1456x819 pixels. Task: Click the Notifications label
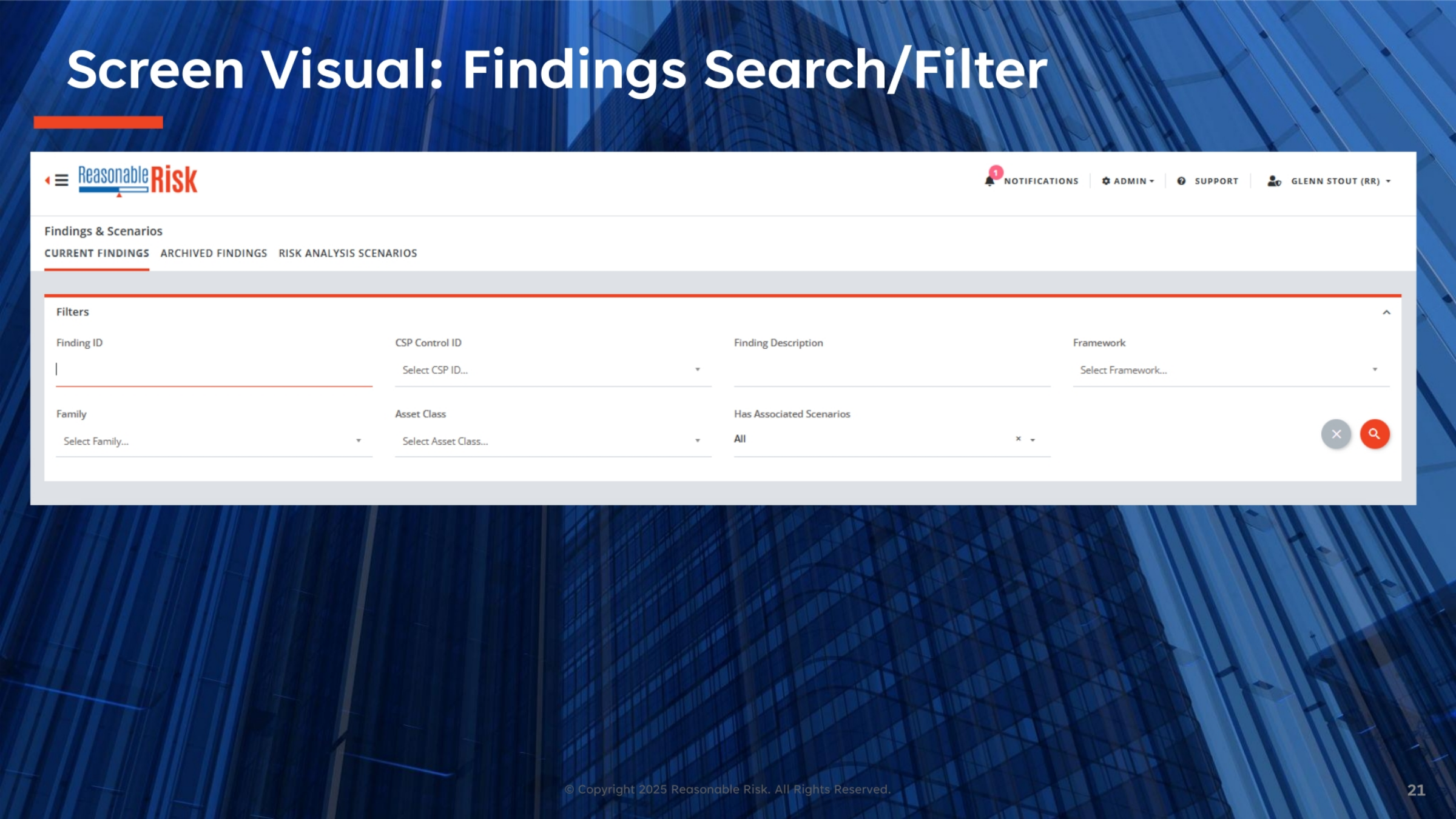[x=1041, y=181]
